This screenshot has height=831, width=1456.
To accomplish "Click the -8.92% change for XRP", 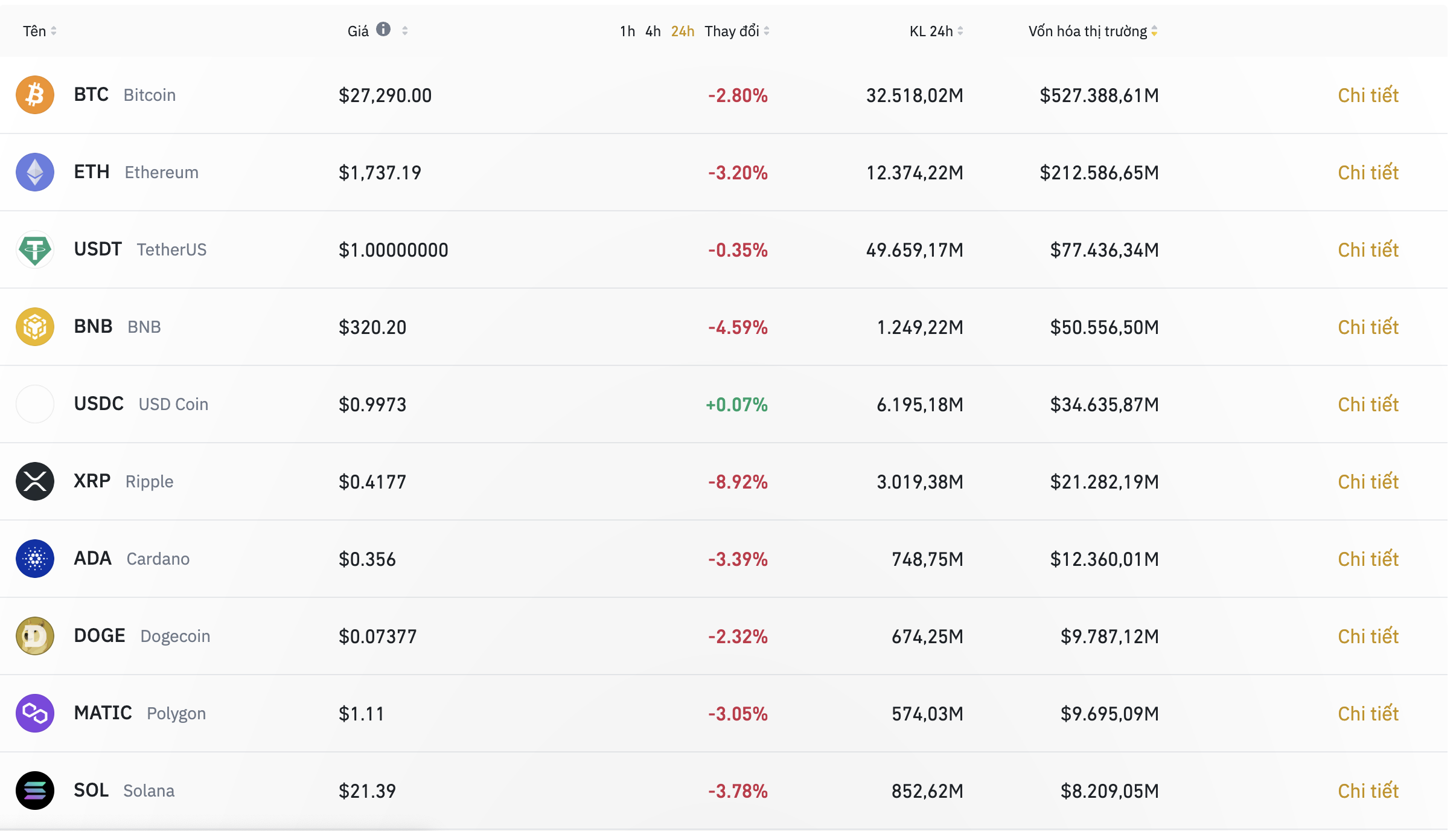I will click(x=738, y=482).
